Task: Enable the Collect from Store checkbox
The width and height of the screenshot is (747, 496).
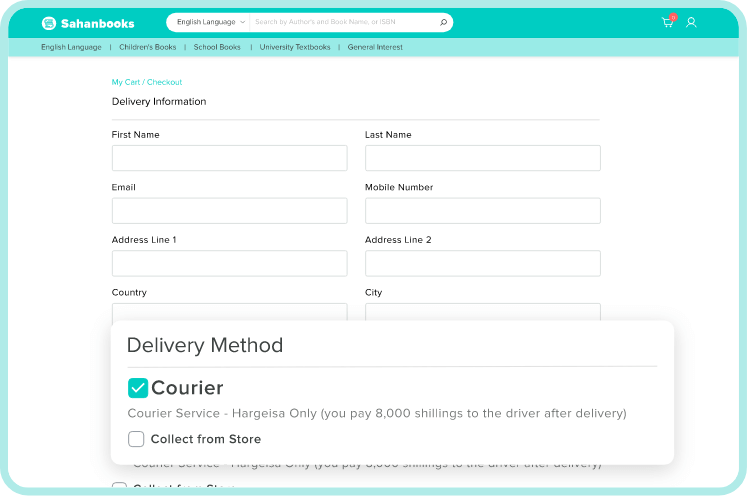Action: click(x=136, y=439)
